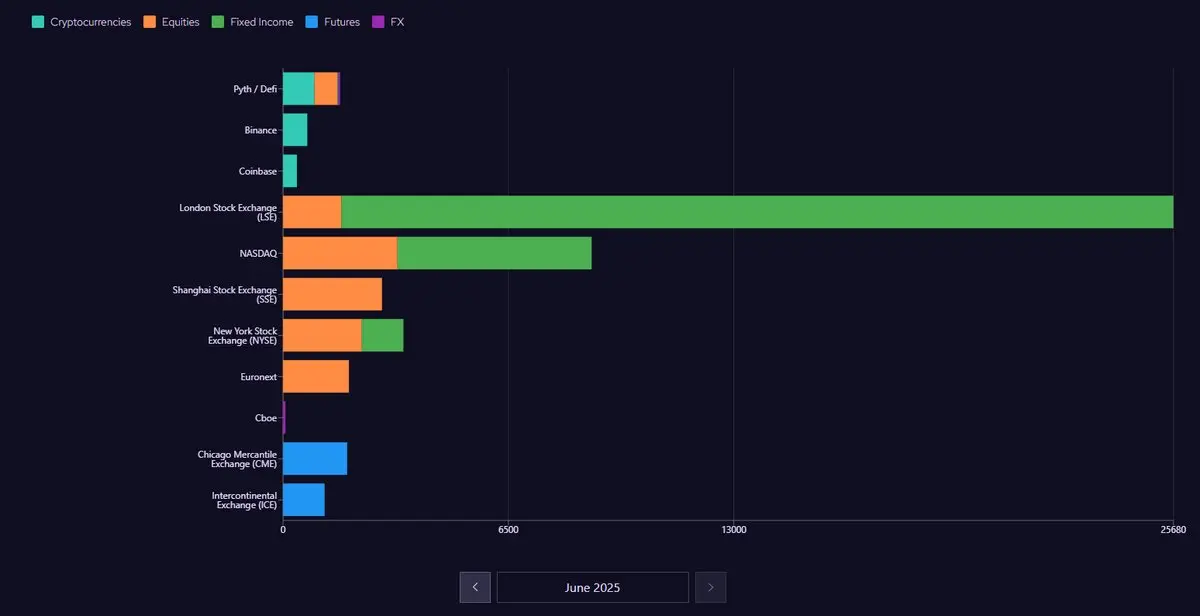This screenshot has height=616, width=1200.
Task: Click the Coinbase axis label
Action: click(258, 171)
